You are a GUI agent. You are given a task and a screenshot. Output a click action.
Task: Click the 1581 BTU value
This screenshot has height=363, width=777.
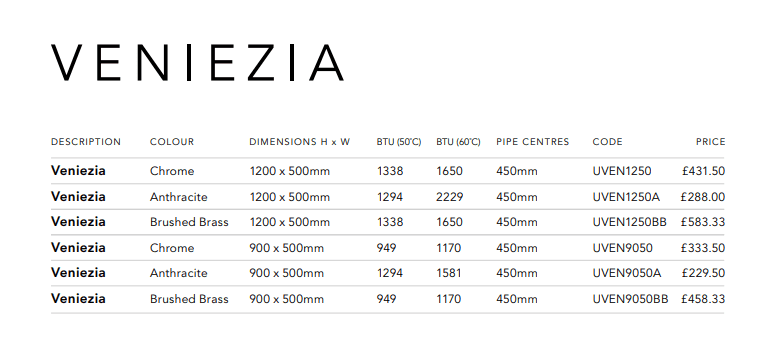pyautogui.click(x=448, y=273)
